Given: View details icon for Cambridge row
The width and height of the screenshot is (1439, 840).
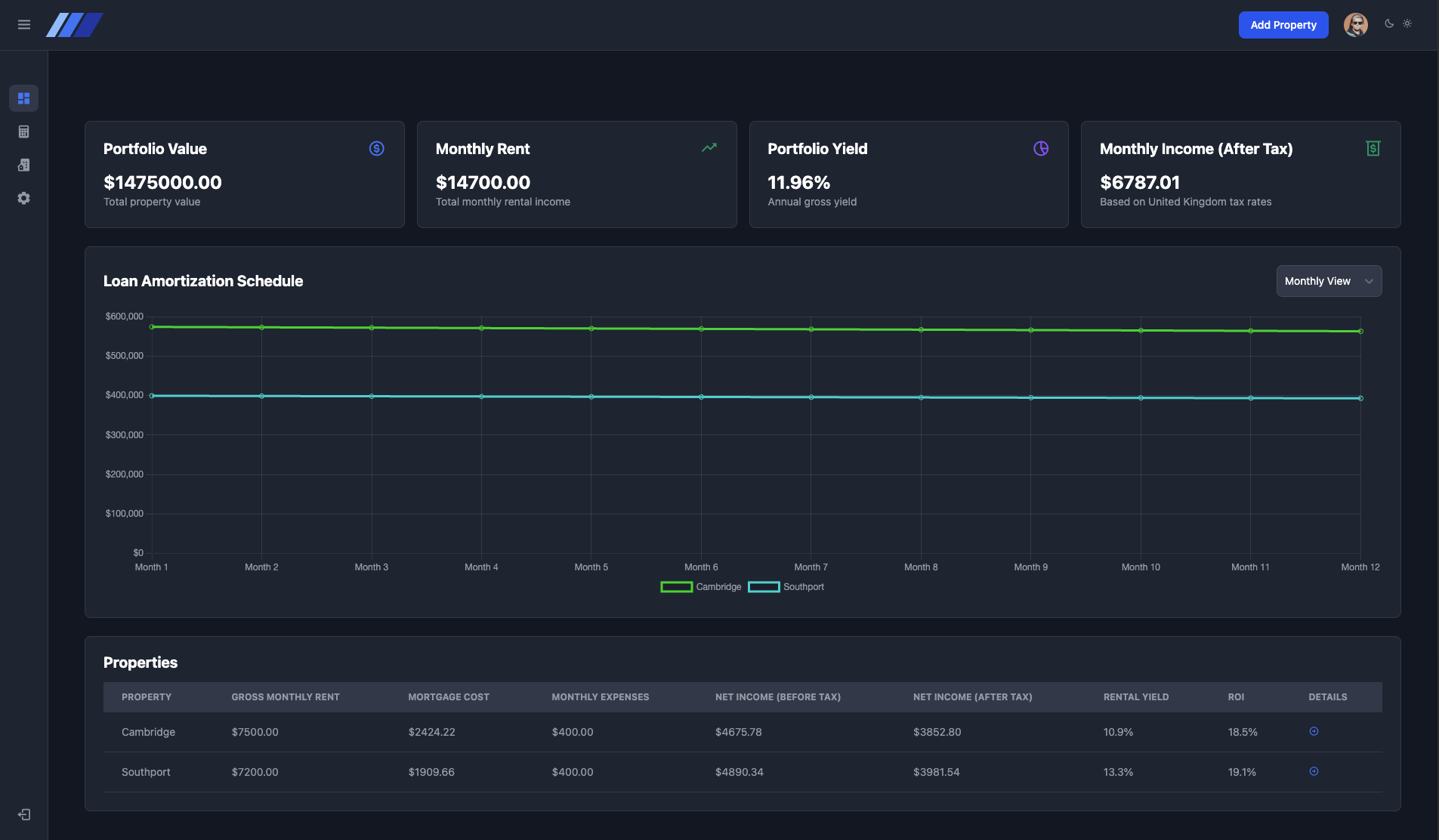Looking at the screenshot, I should pyautogui.click(x=1314, y=731).
